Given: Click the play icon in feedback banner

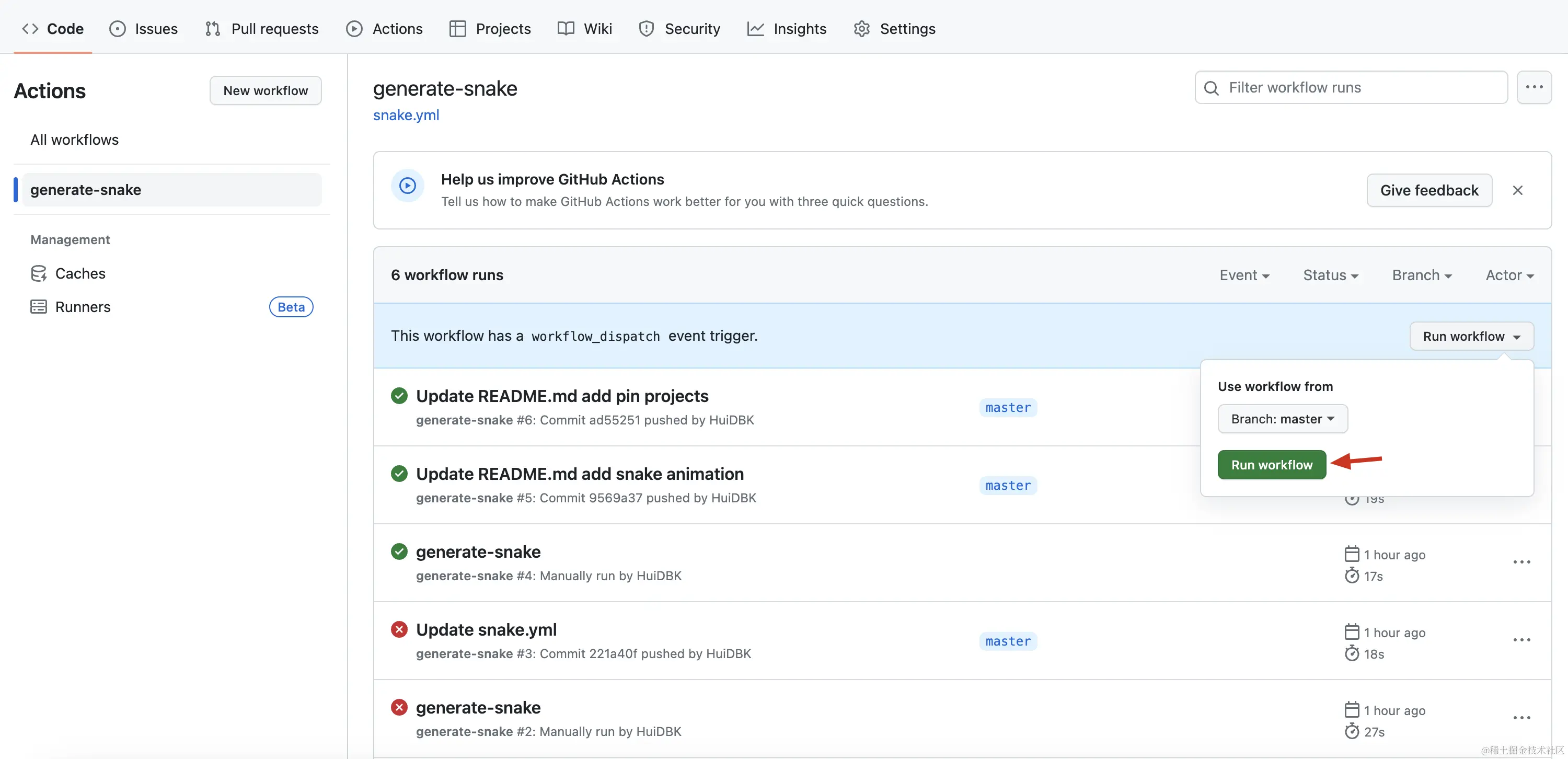Looking at the screenshot, I should pos(407,186).
